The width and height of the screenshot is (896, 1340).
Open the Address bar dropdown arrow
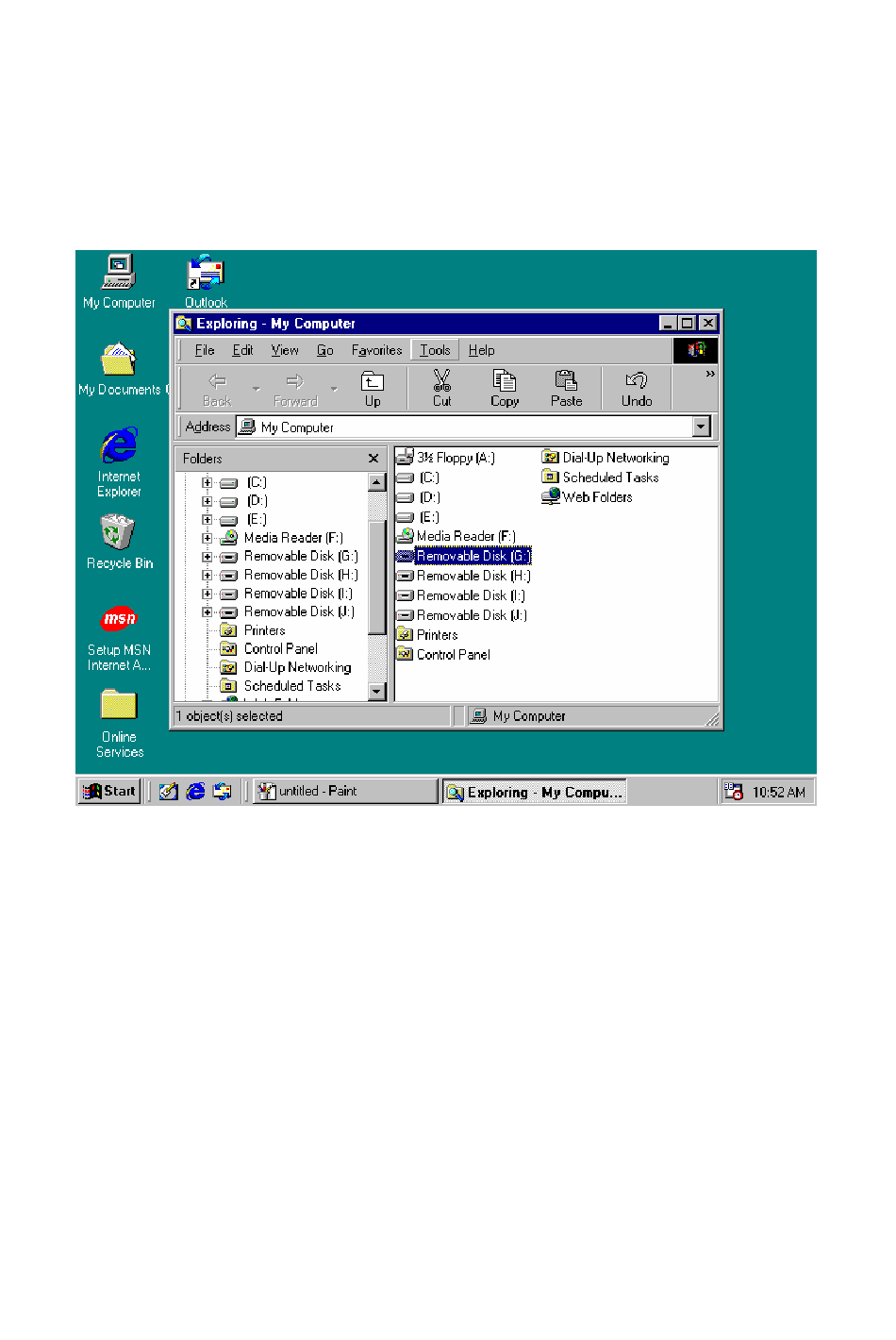tap(701, 427)
